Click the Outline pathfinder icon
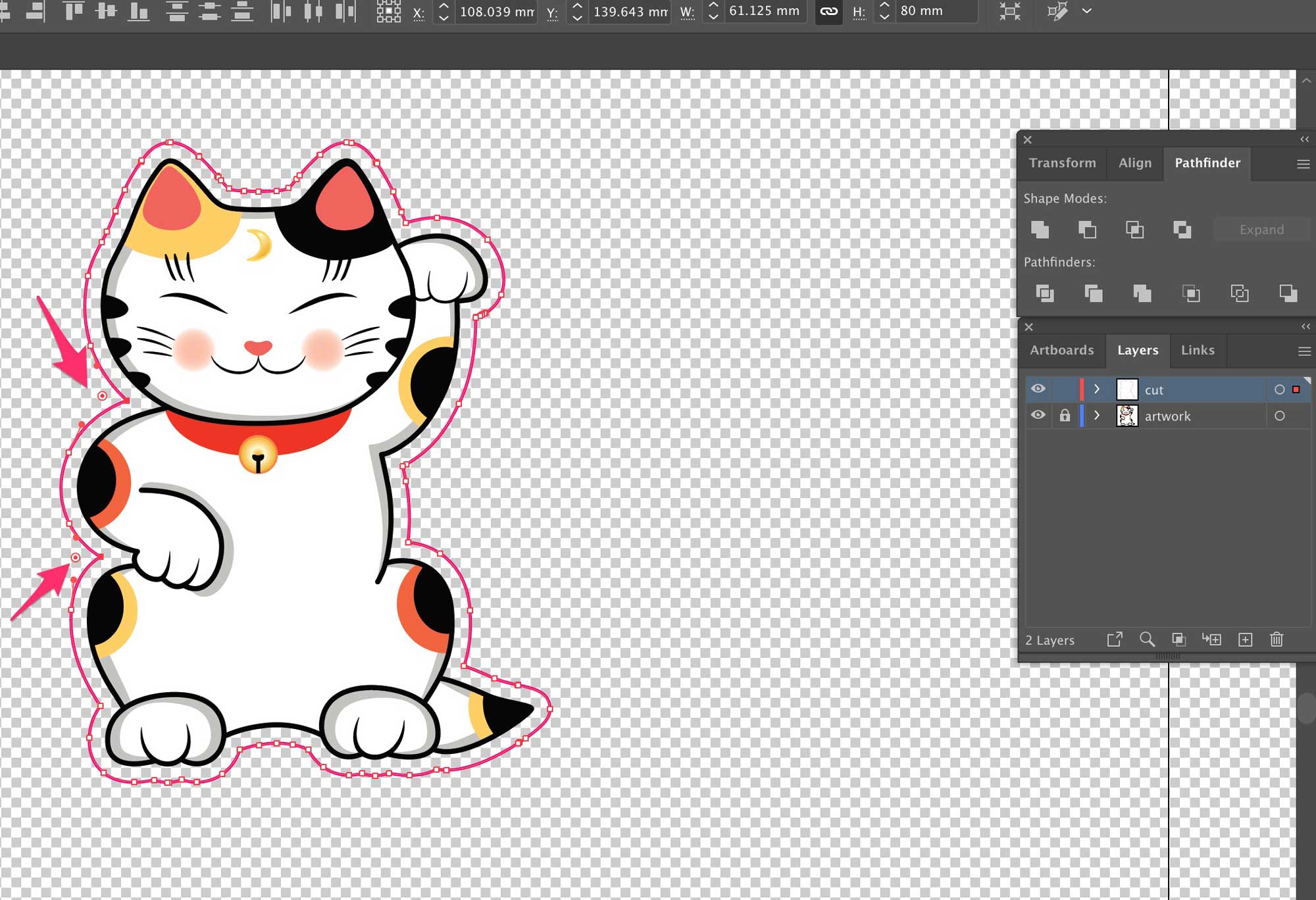Viewport: 1316px width, 900px height. [1239, 293]
